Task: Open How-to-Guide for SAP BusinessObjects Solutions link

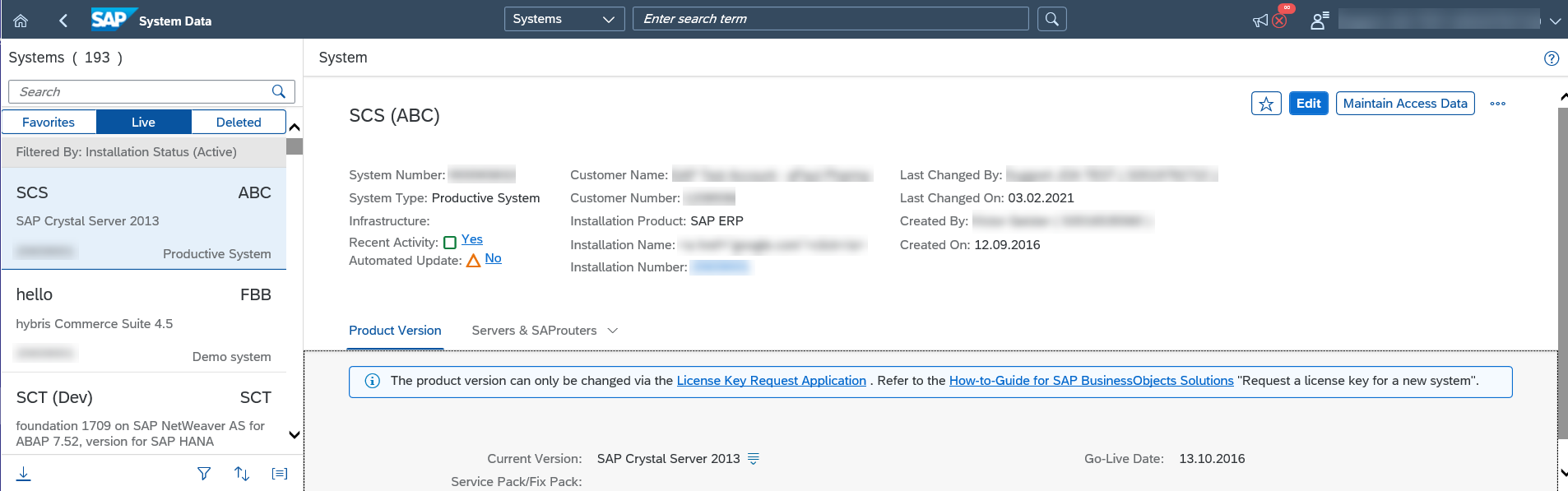Action: tap(1092, 381)
